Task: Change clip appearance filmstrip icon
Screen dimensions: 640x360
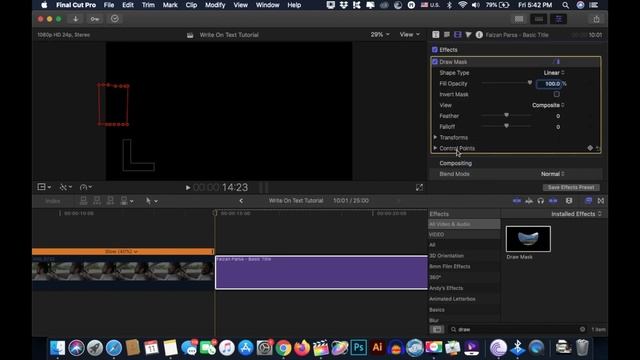Action: 569,201
